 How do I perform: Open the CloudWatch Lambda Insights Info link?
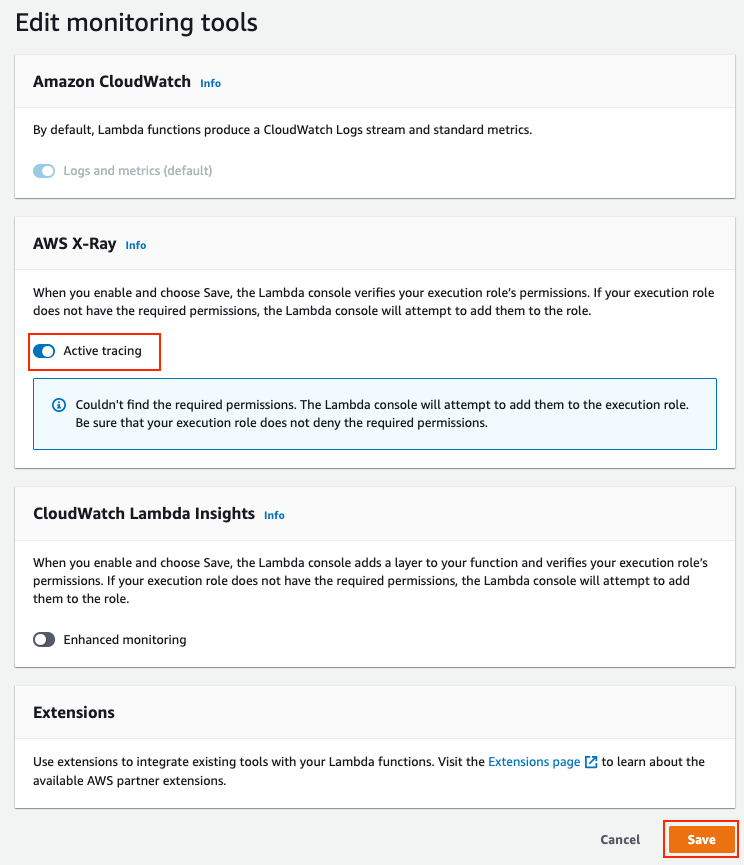pyautogui.click(x=274, y=515)
